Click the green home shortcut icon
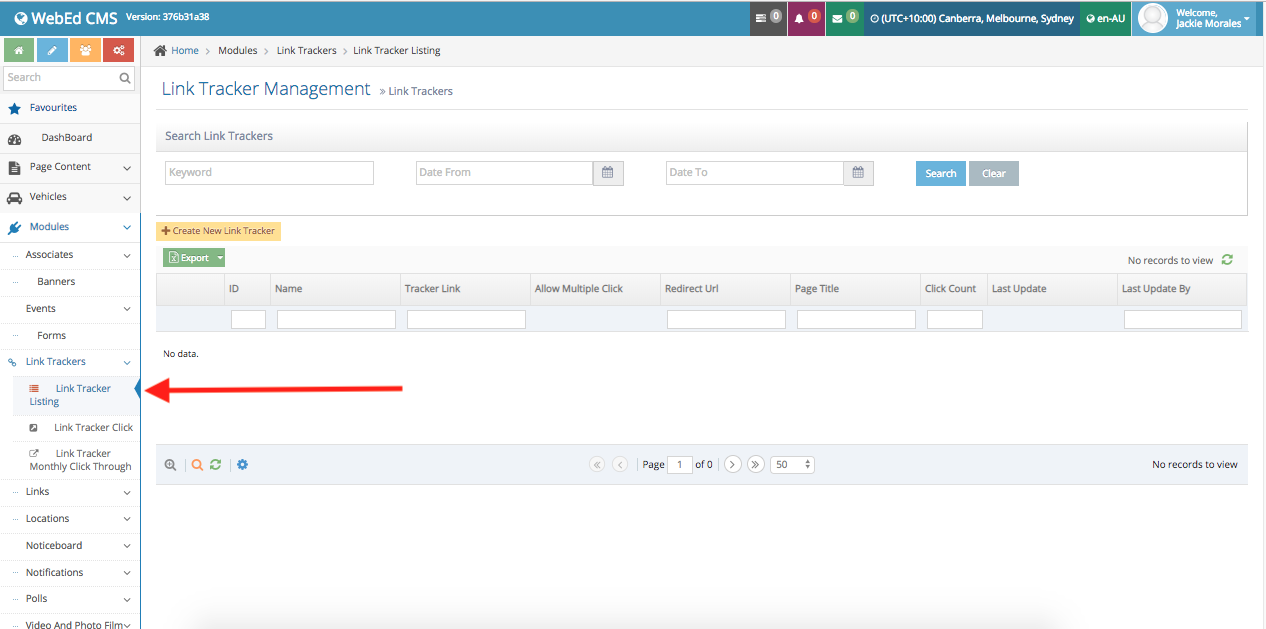This screenshot has height=629, width=1266. (19, 50)
